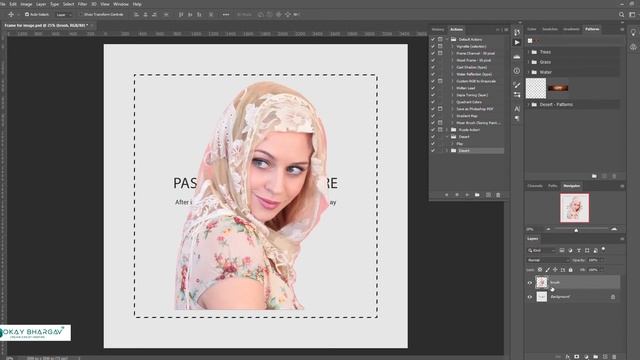Click Begin recording in Actions panel

[x=457, y=195]
